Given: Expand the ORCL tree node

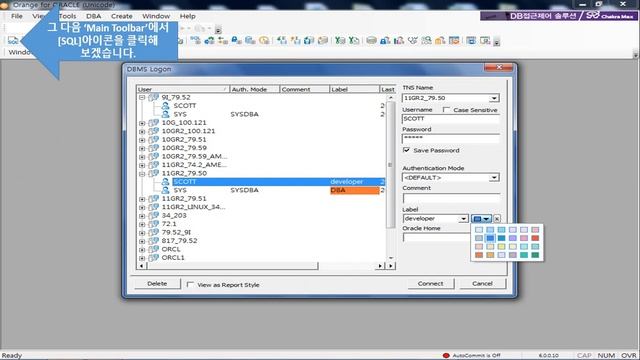Looking at the screenshot, I should pos(142,249).
